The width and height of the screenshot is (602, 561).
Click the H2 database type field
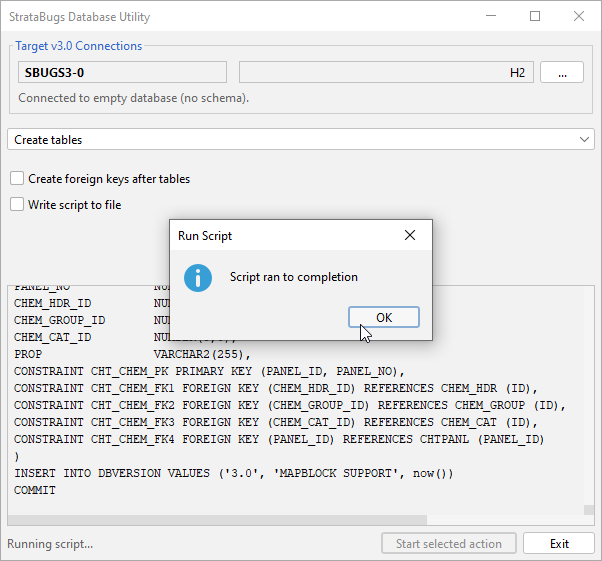(x=386, y=72)
